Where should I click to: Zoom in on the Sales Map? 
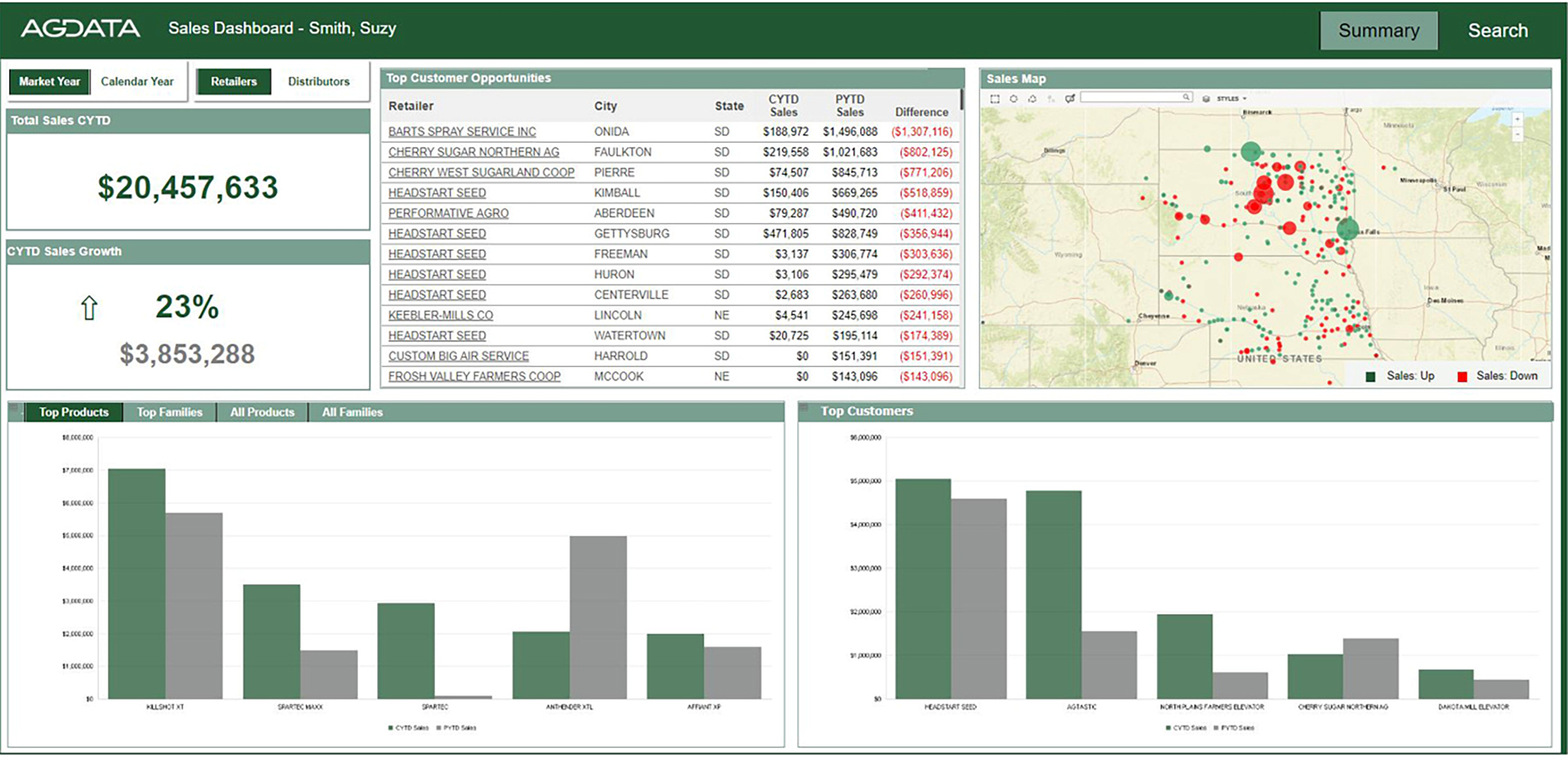pos(1517,120)
